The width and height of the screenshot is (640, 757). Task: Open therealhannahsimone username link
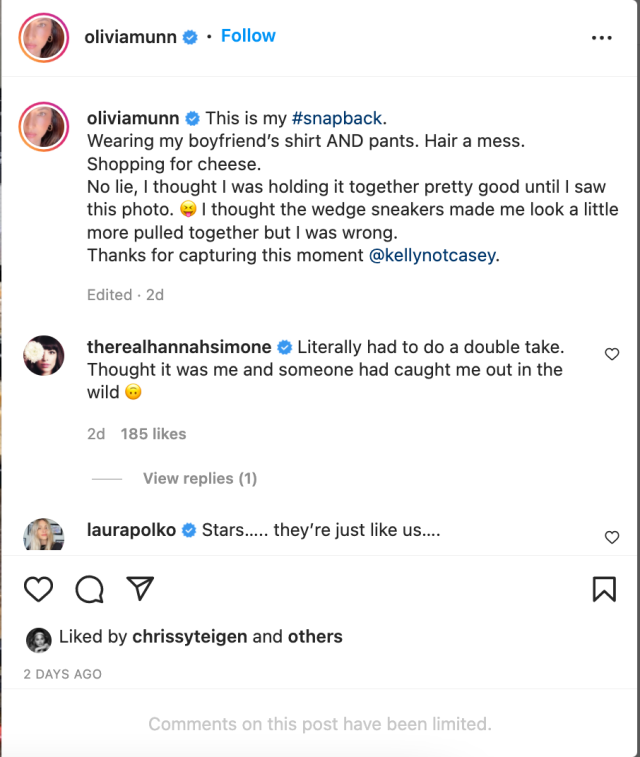(x=179, y=347)
